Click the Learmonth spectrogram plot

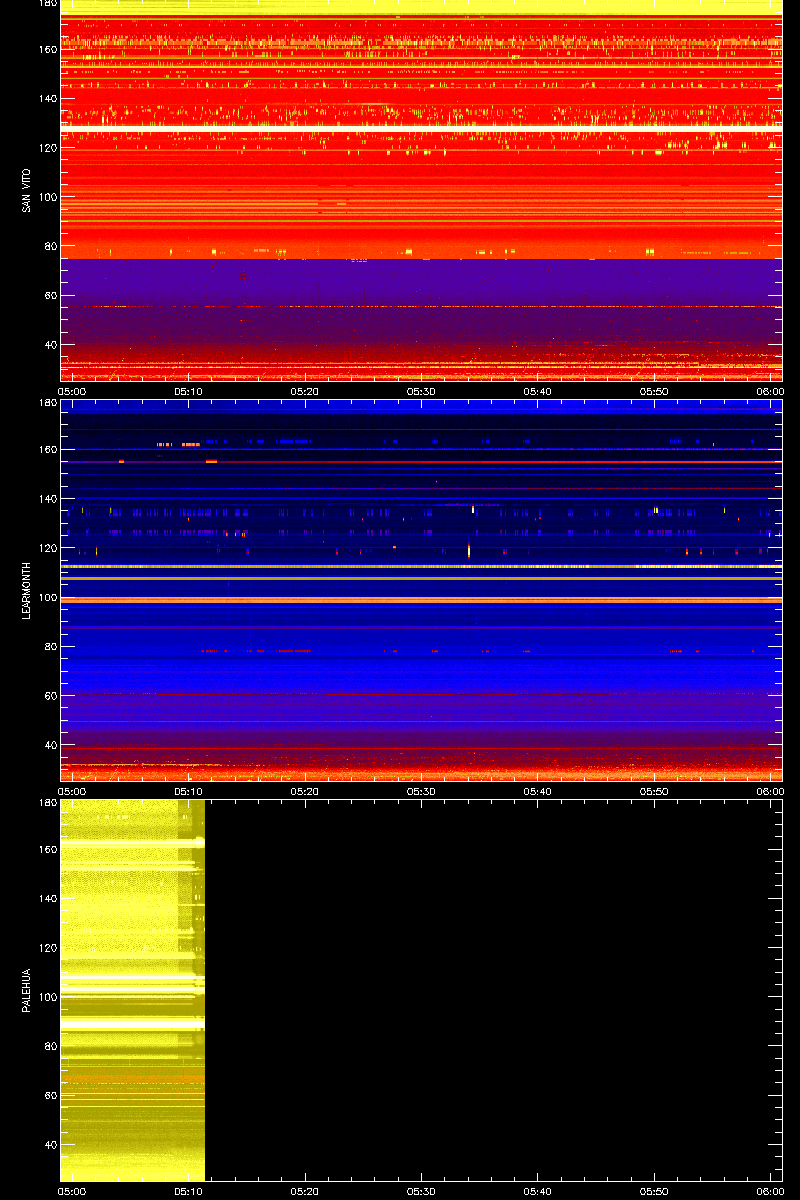[421, 590]
